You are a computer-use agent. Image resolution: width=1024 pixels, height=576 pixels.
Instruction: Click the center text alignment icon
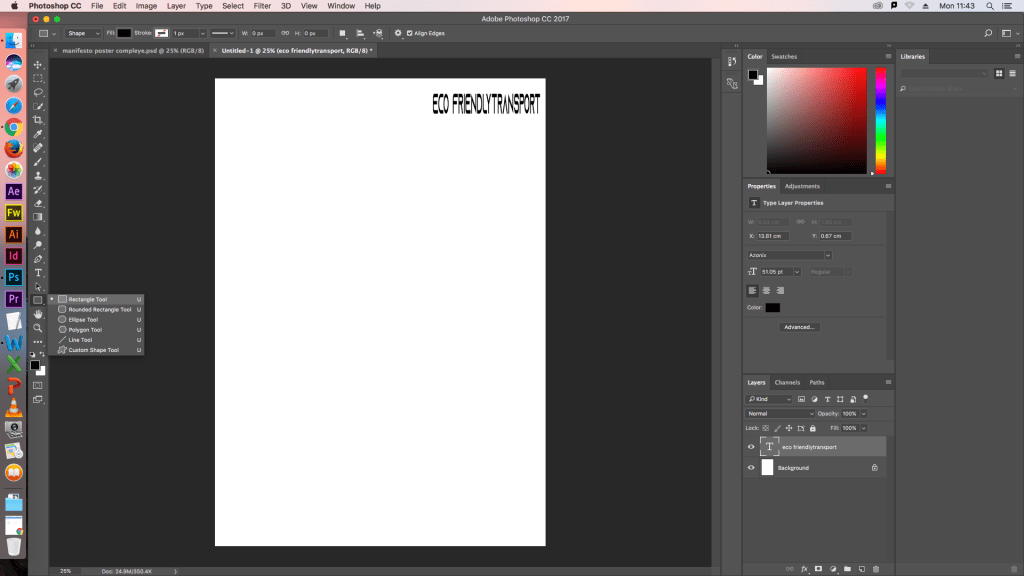coord(766,290)
